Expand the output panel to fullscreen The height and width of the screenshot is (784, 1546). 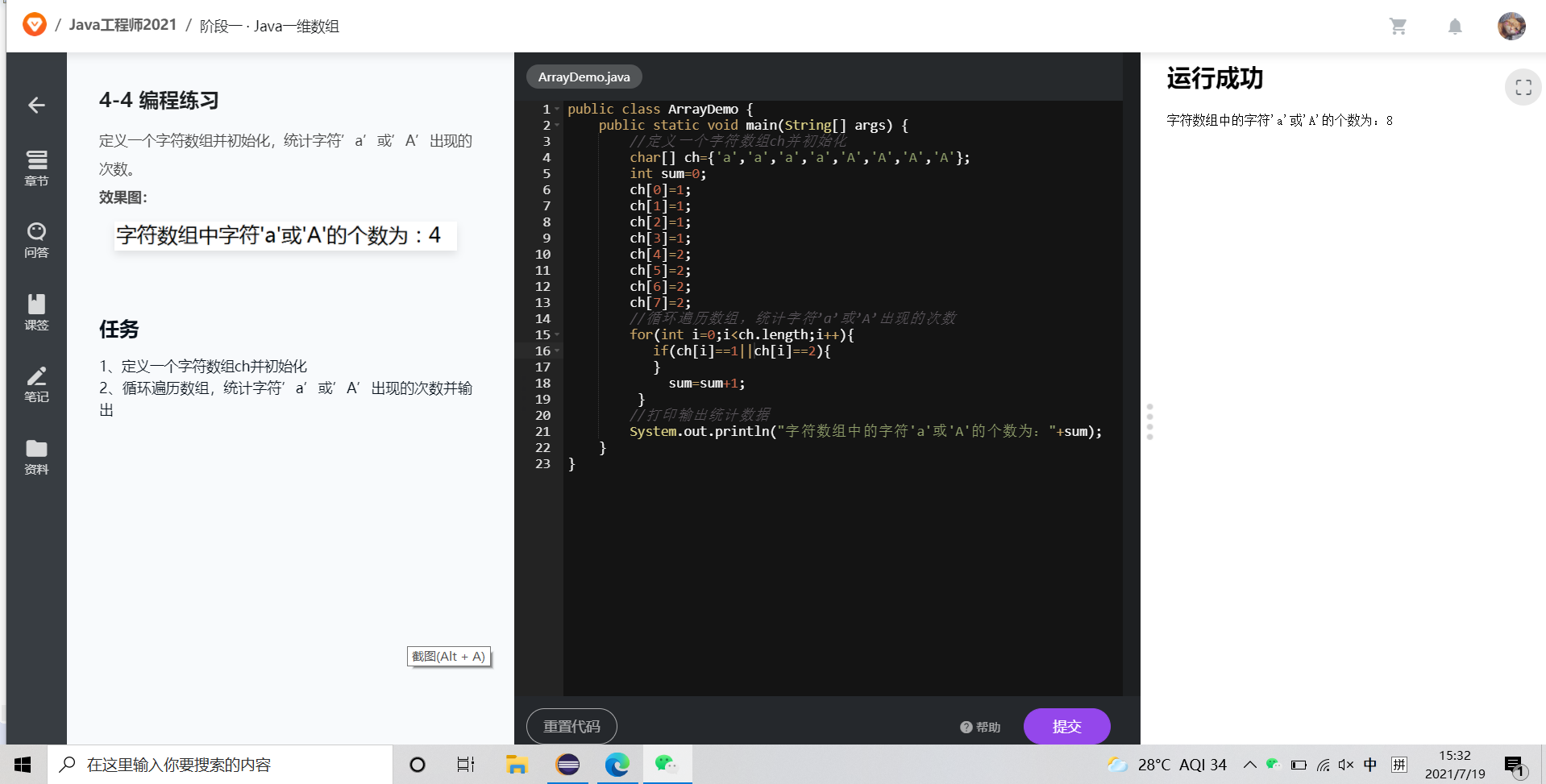[1523, 87]
